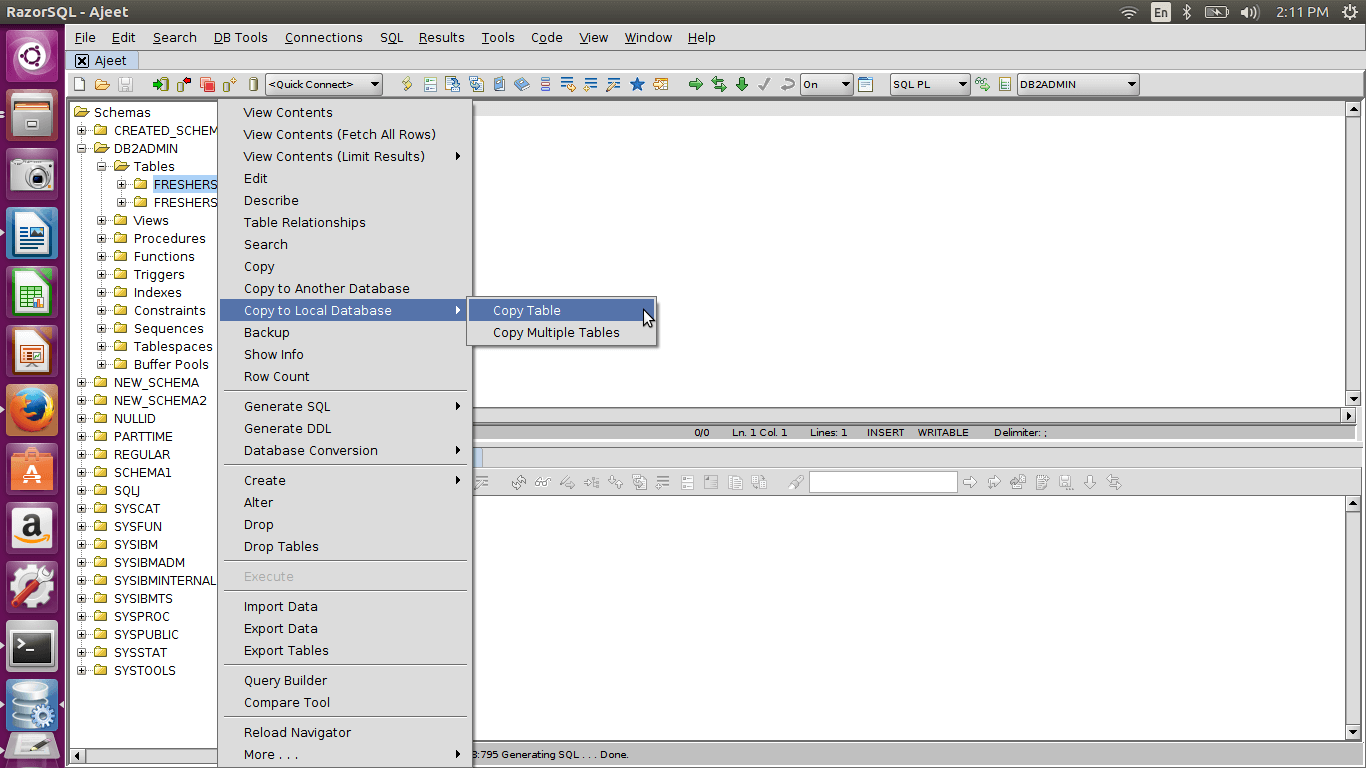1366x768 pixels.
Task: Click the notepad icon beside On dropdown
Action: (866, 85)
